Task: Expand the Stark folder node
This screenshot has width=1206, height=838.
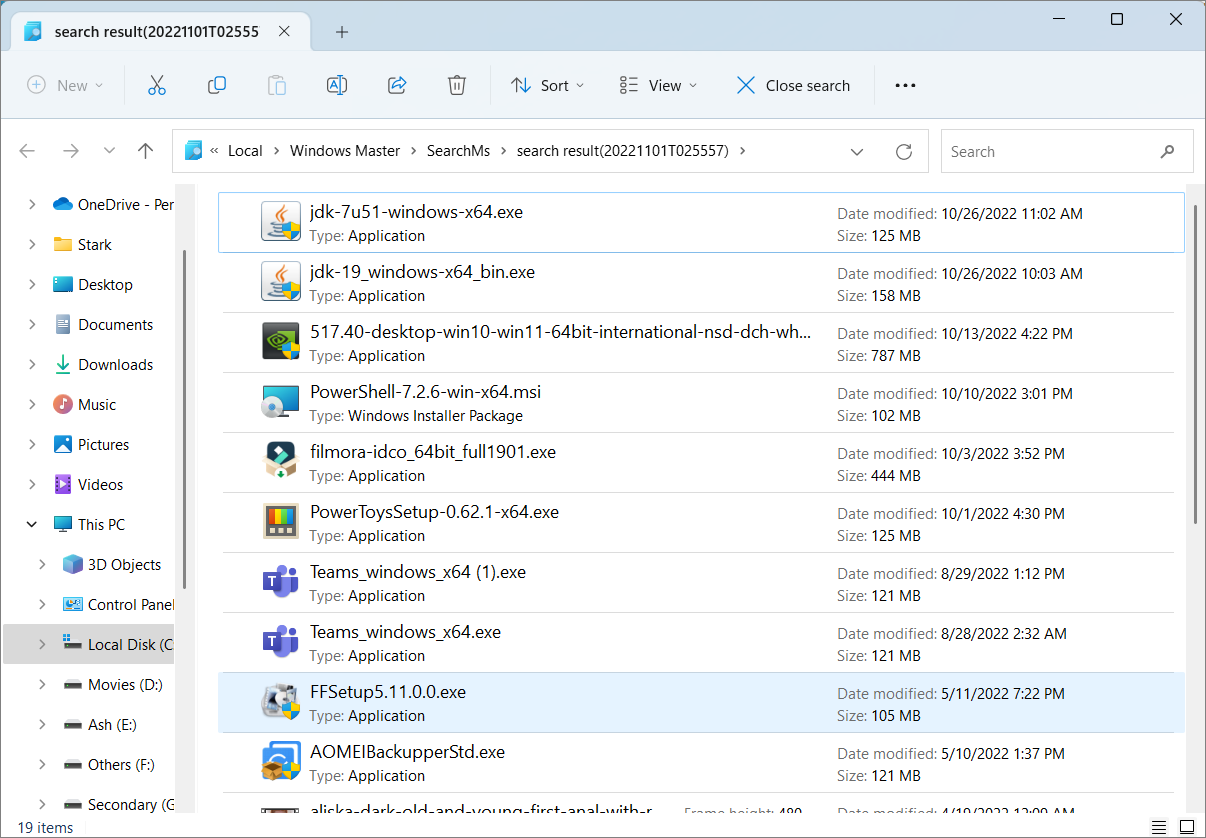Action: coord(32,244)
